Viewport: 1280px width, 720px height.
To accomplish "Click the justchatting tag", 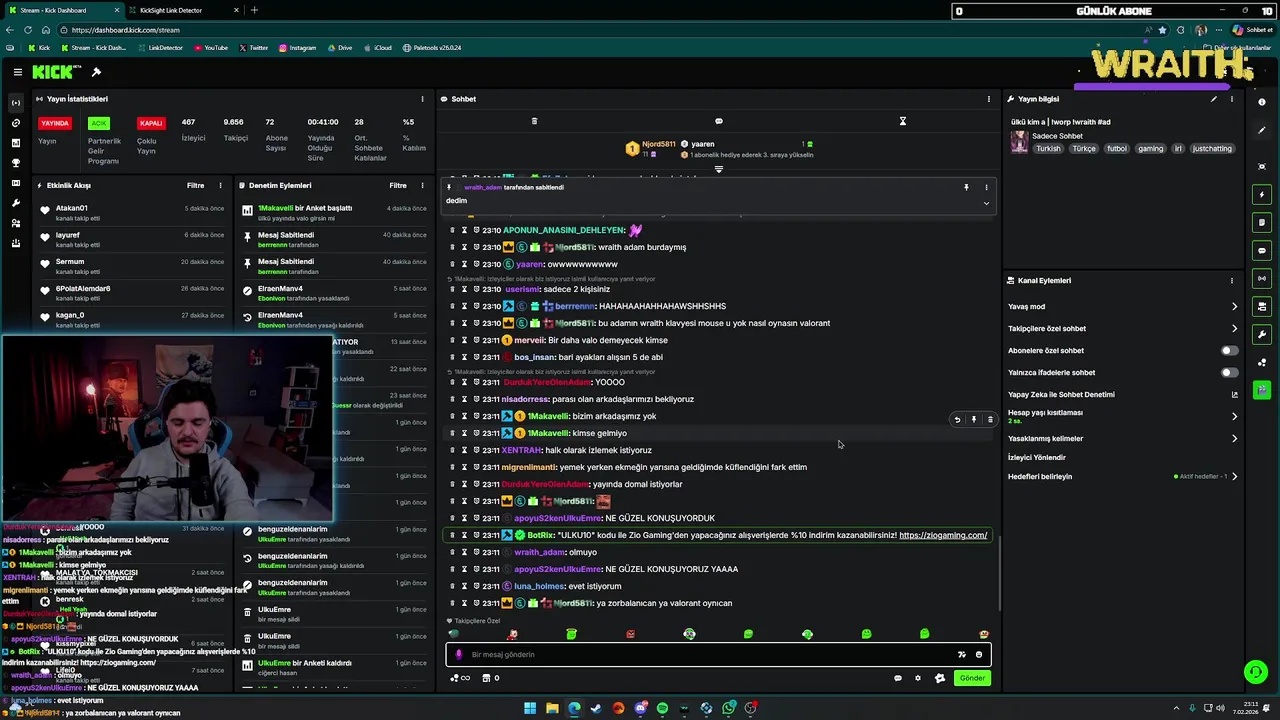I will (1212, 148).
